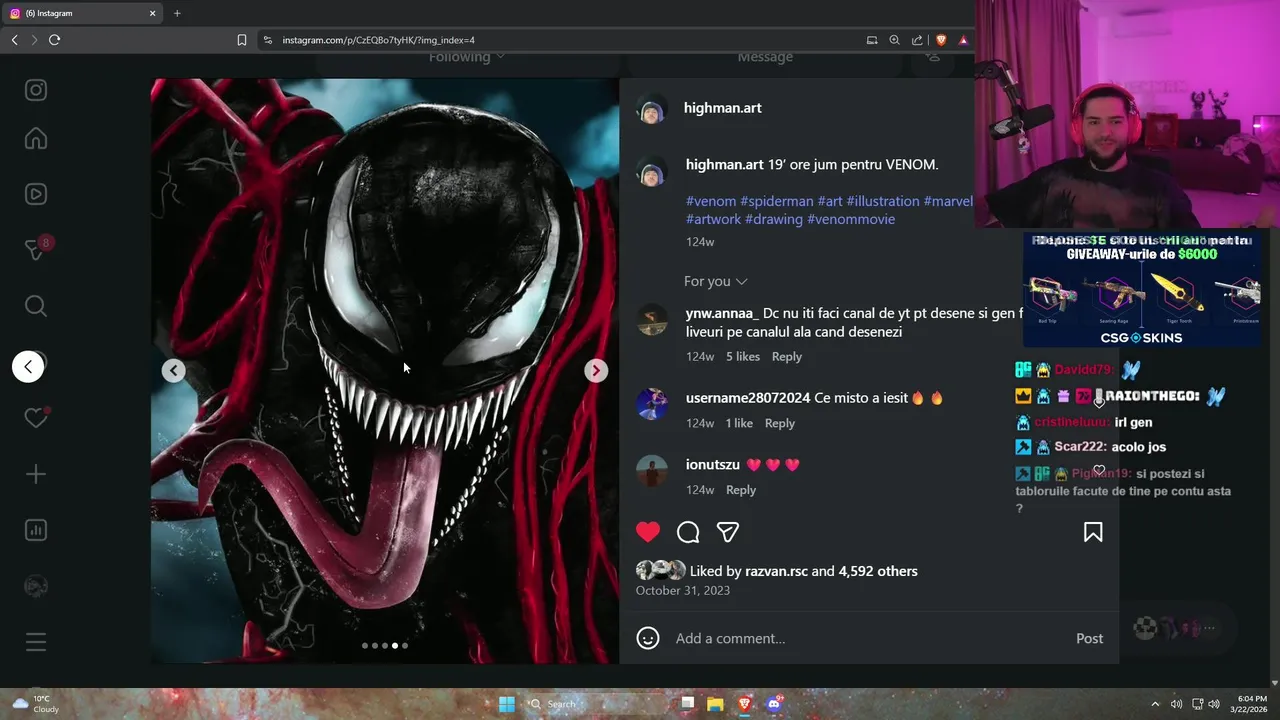View the 4,592 others who liked
Viewport: 1280px width, 720px height.
pos(878,572)
